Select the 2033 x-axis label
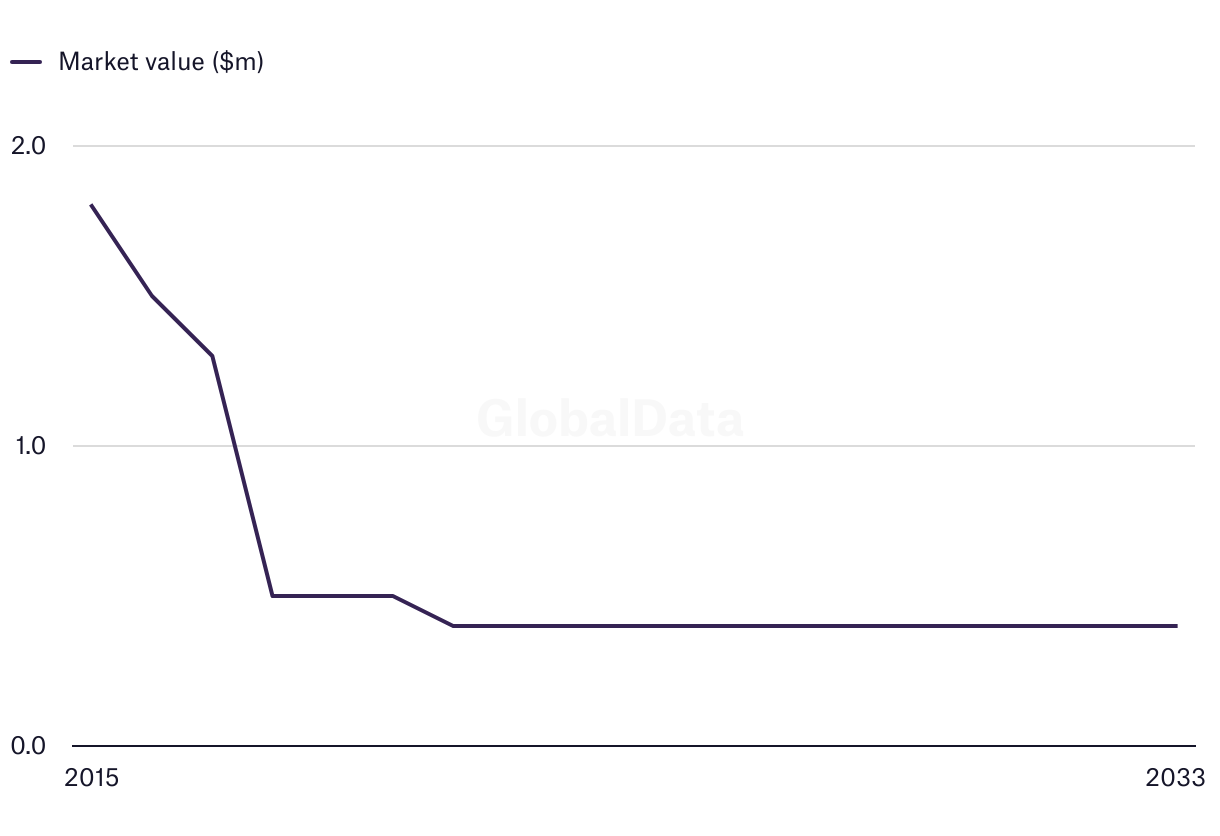This screenshot has height=836, width=1220. tap(1176, 778)
